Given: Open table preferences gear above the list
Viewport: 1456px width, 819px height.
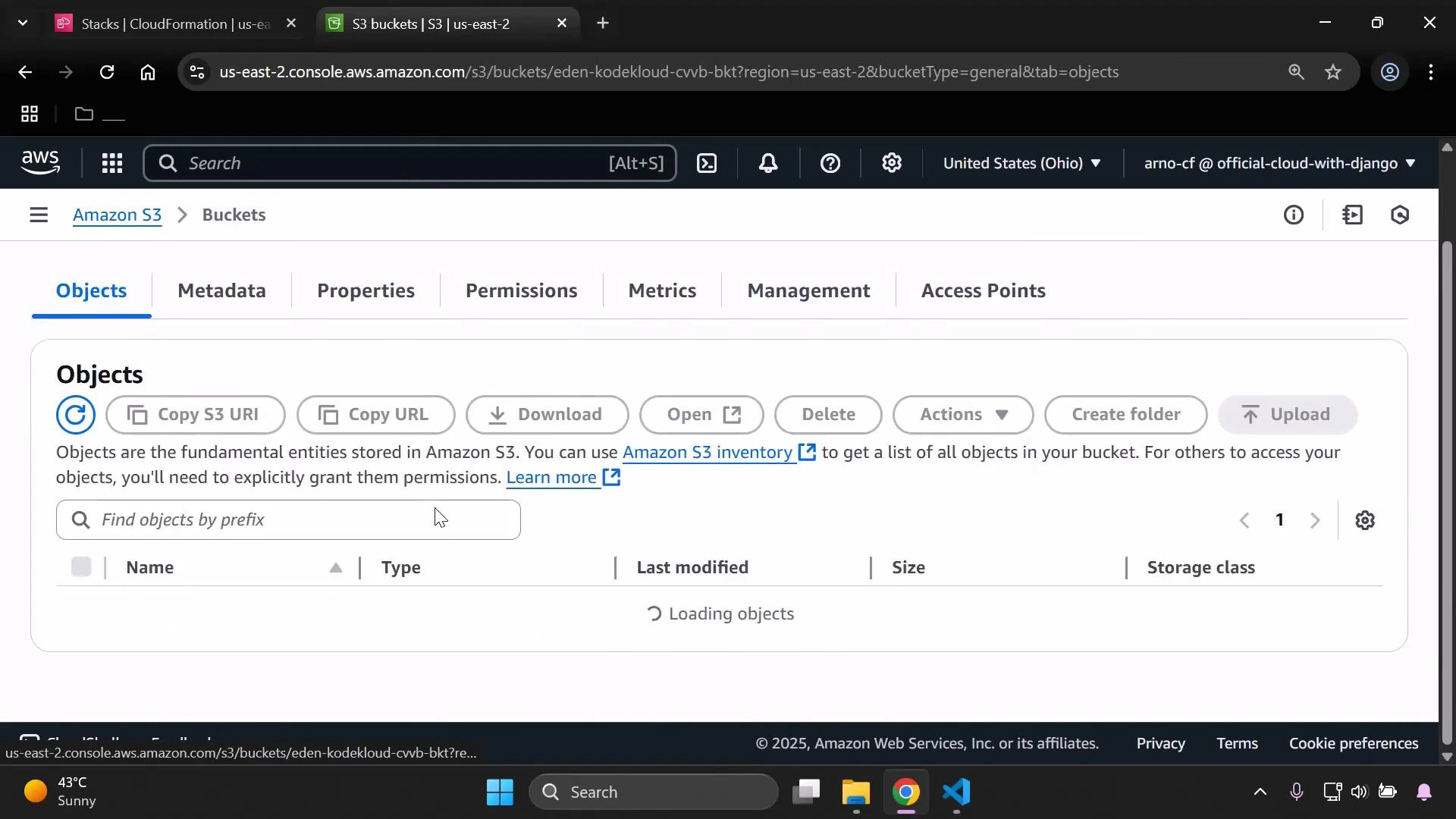Looking at the screenshot, I should (1365, 519).
